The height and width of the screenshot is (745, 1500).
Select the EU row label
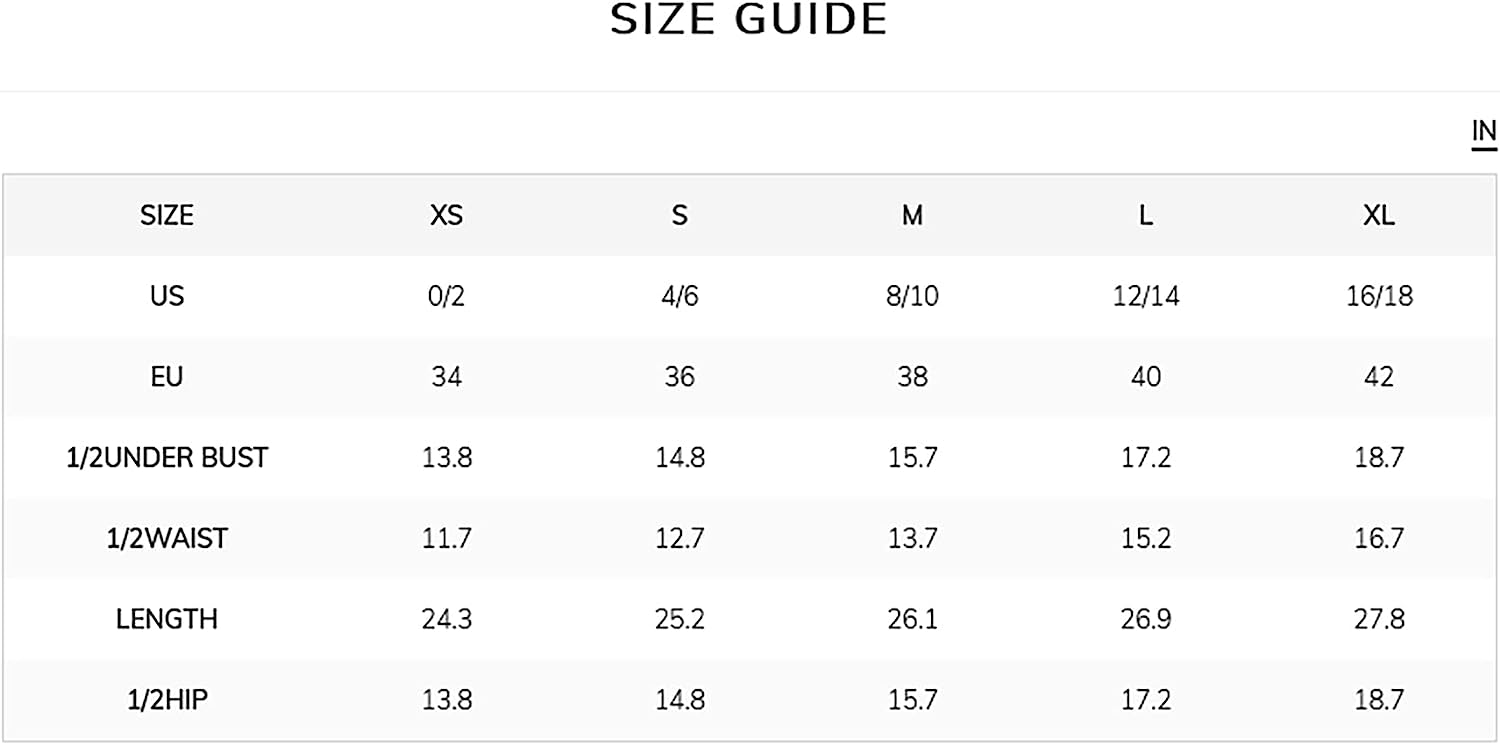(167, 377)
